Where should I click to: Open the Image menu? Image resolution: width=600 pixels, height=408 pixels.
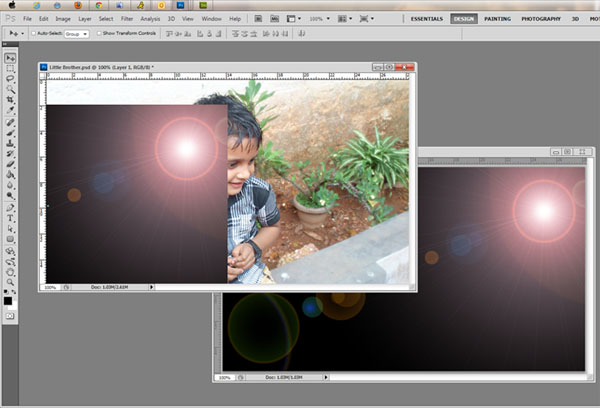(x=63, y=19)
